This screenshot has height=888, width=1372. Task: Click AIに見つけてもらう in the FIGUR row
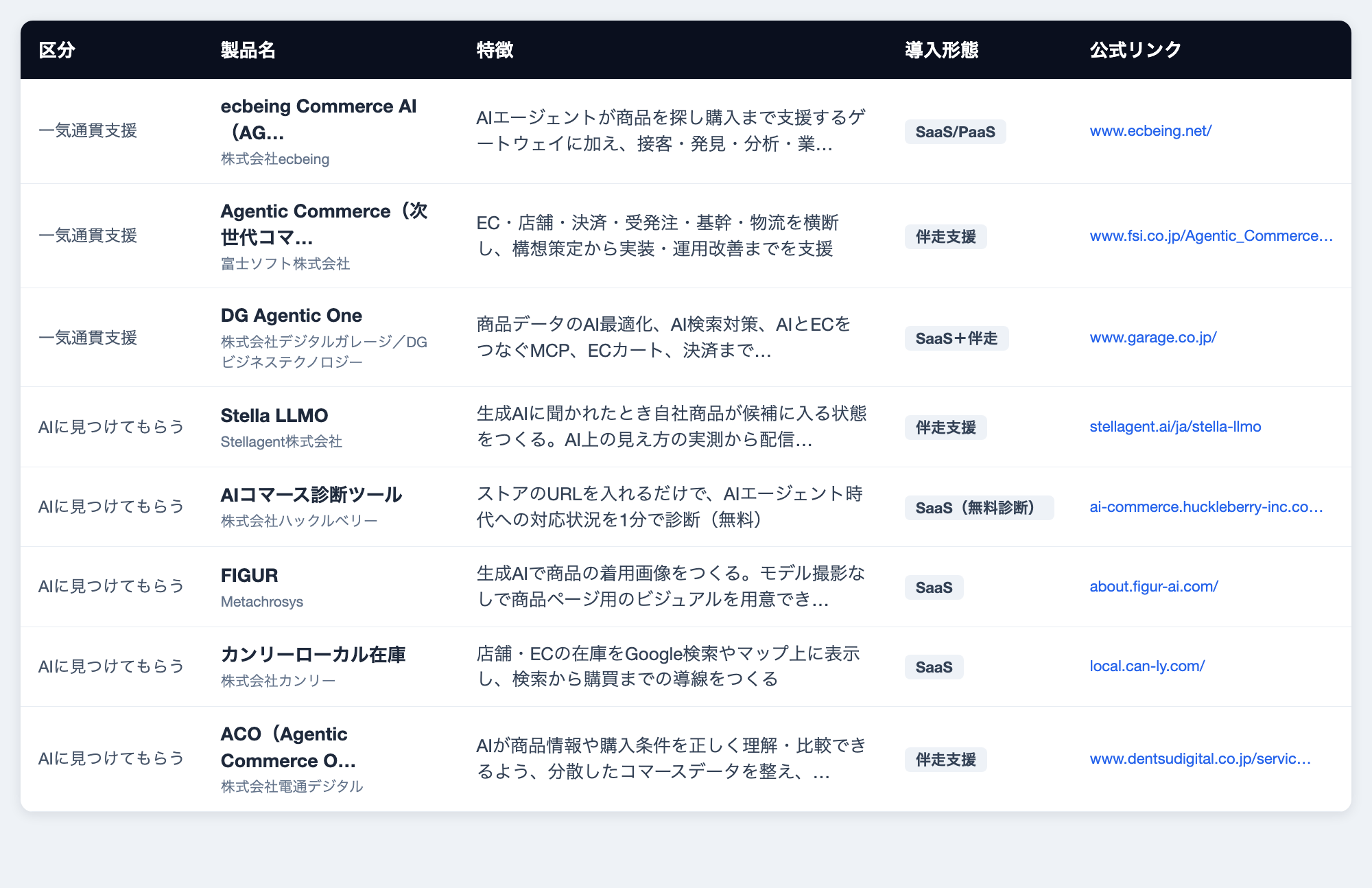111,587
